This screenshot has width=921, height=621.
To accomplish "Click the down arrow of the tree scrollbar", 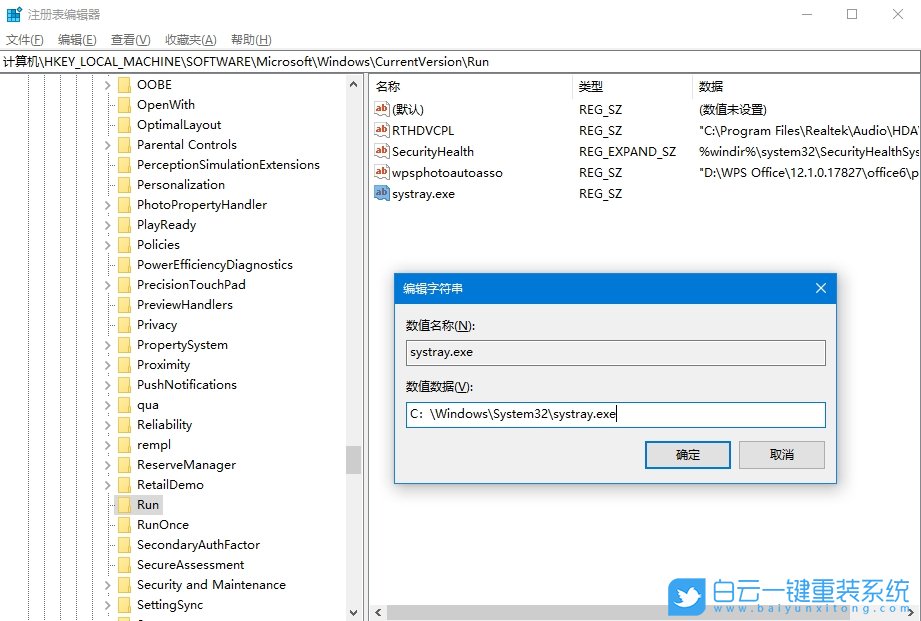I will tap(353, 611).
